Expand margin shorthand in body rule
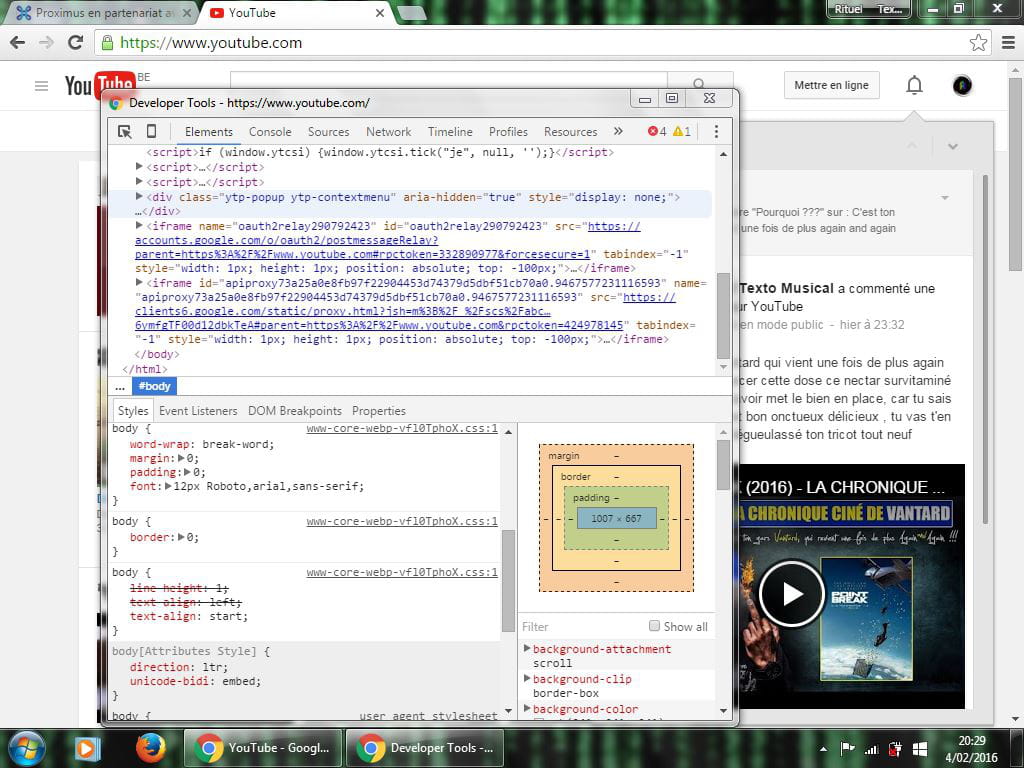The height and width of the screenshot is (768, 1024). (182, 458)
